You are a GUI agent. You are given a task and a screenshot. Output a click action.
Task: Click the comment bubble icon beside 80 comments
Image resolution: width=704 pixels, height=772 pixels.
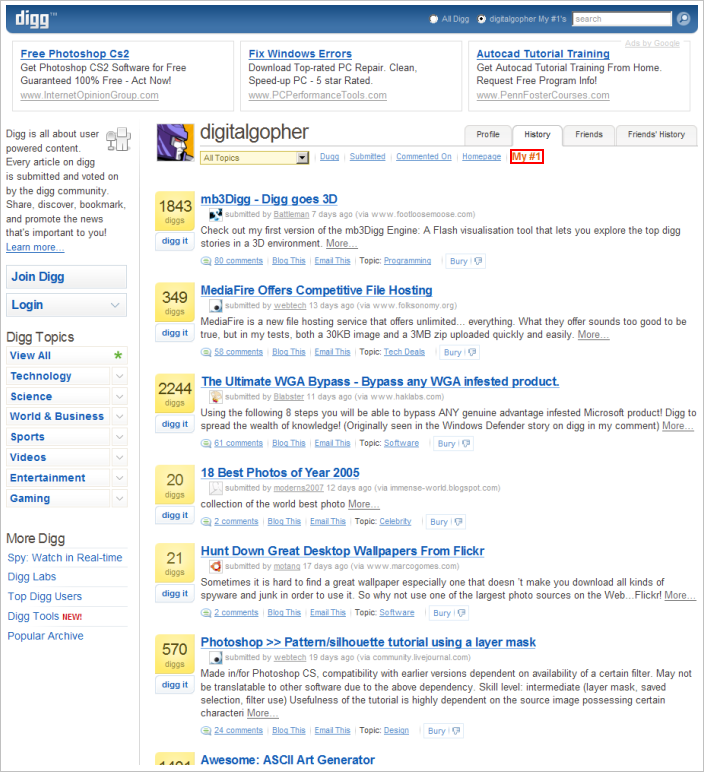tap(206, 261)
